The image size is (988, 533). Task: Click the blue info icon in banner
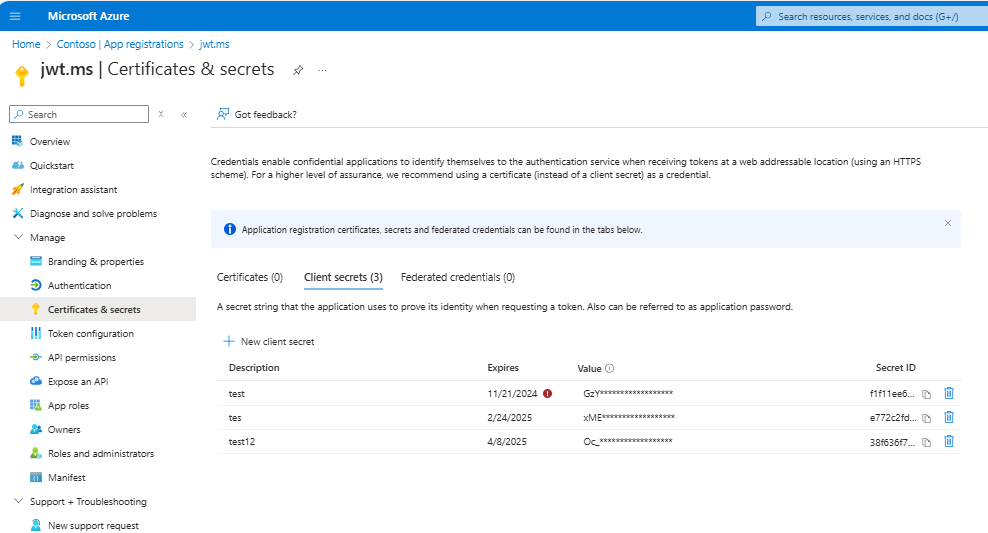pyautogui.click(x=230, y=229)
